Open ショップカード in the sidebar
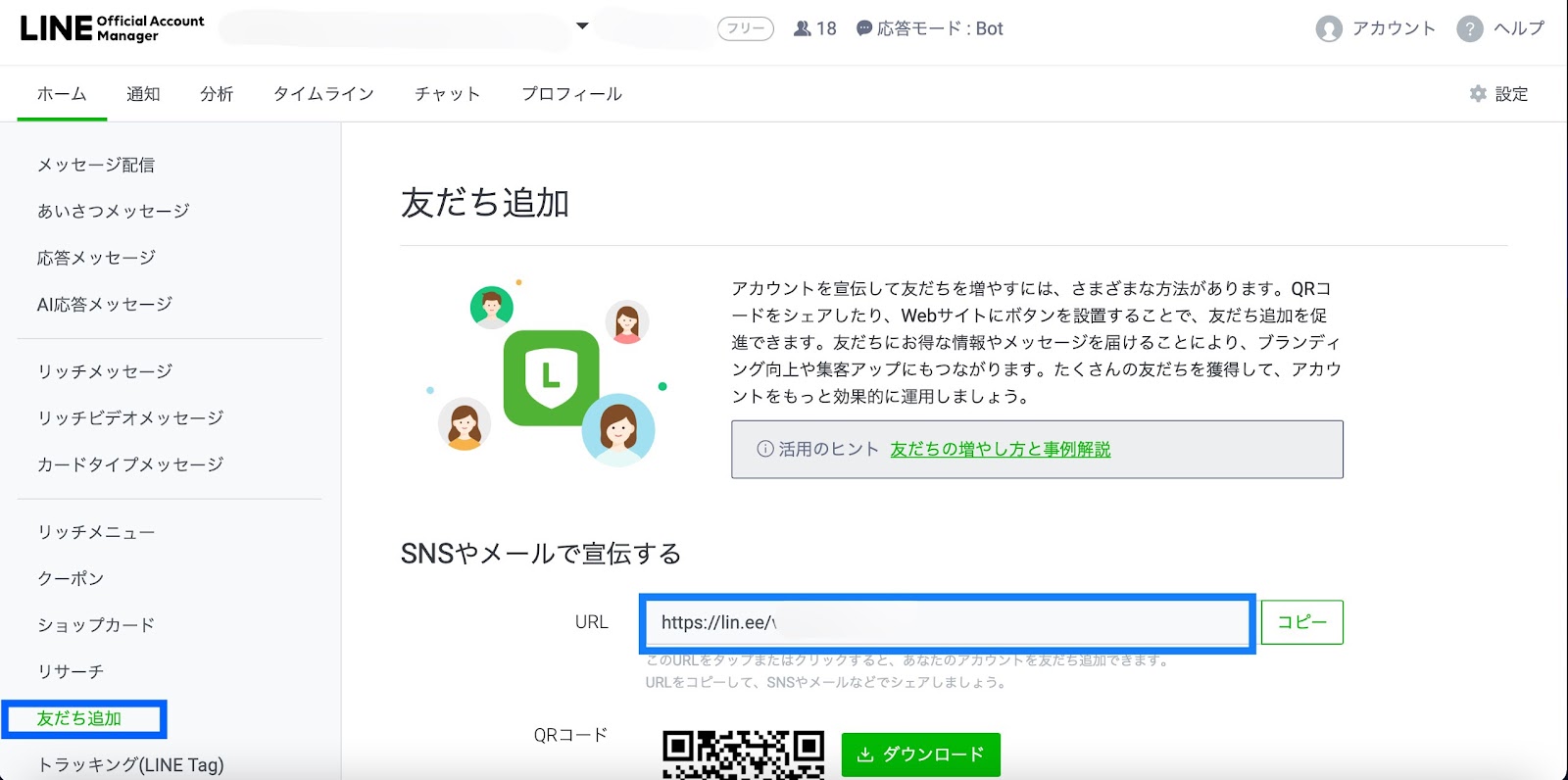 pos(96,625)
